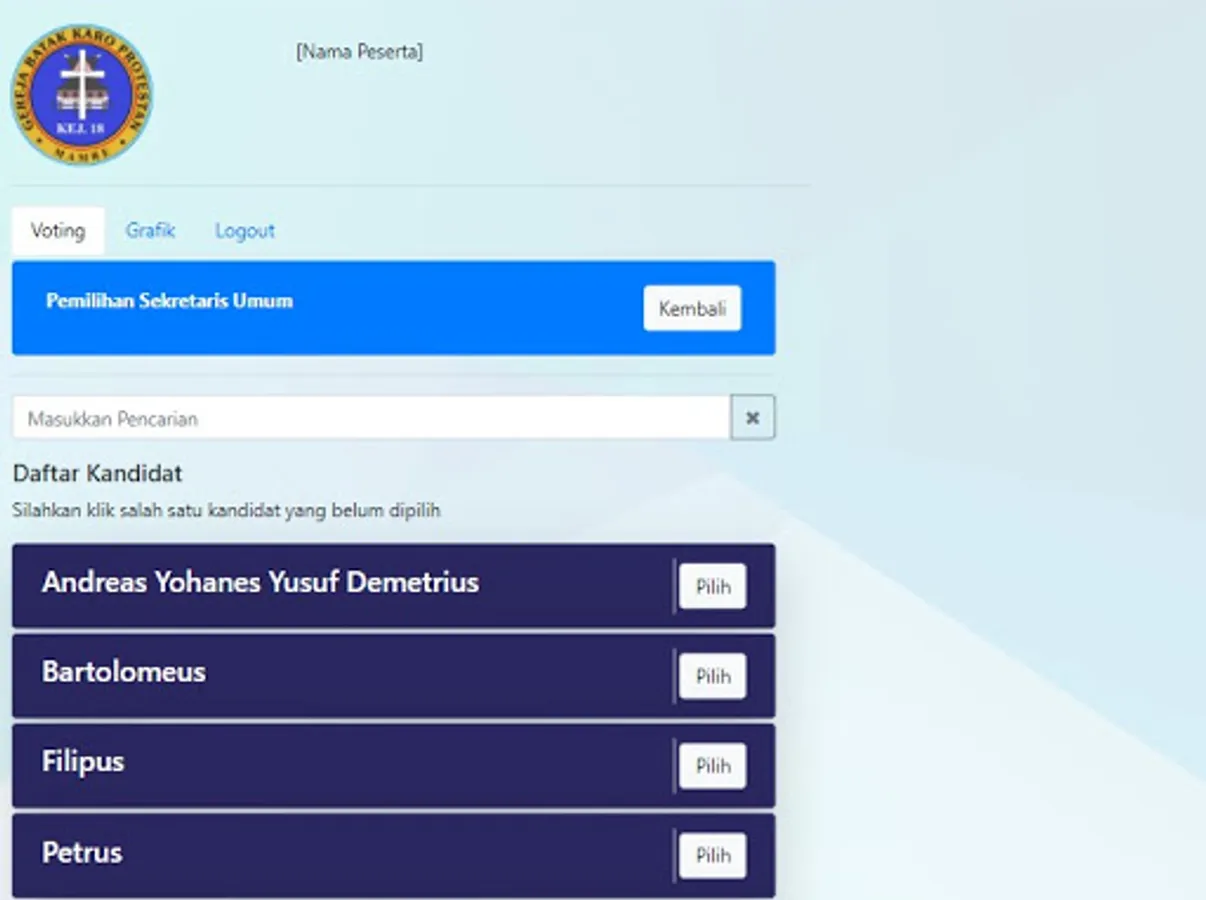1206x900 pixels.
Task: Click the Daftar Kandidat heading
Action: (98, 472)
